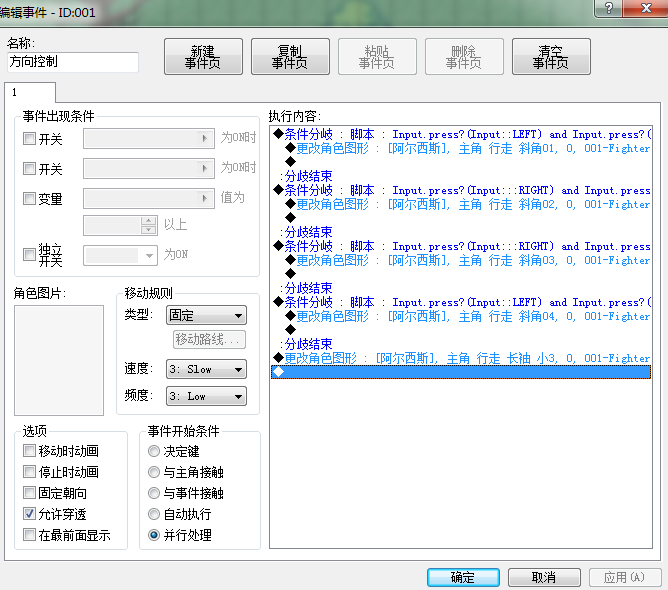Click the 确定 confirm button
This screenshot has height=590, width=668.
pyautogui.click(x=464, y=577)
